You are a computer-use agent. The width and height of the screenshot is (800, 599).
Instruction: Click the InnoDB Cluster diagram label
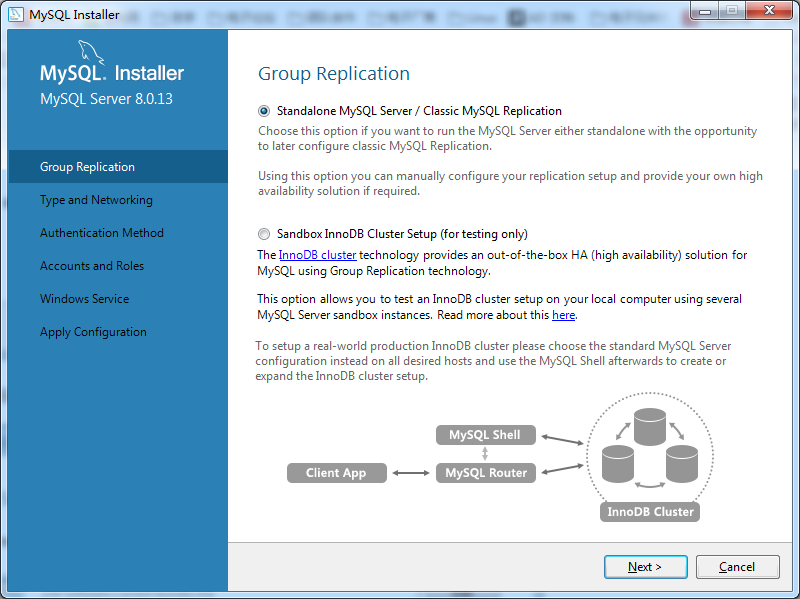[650, 512]
